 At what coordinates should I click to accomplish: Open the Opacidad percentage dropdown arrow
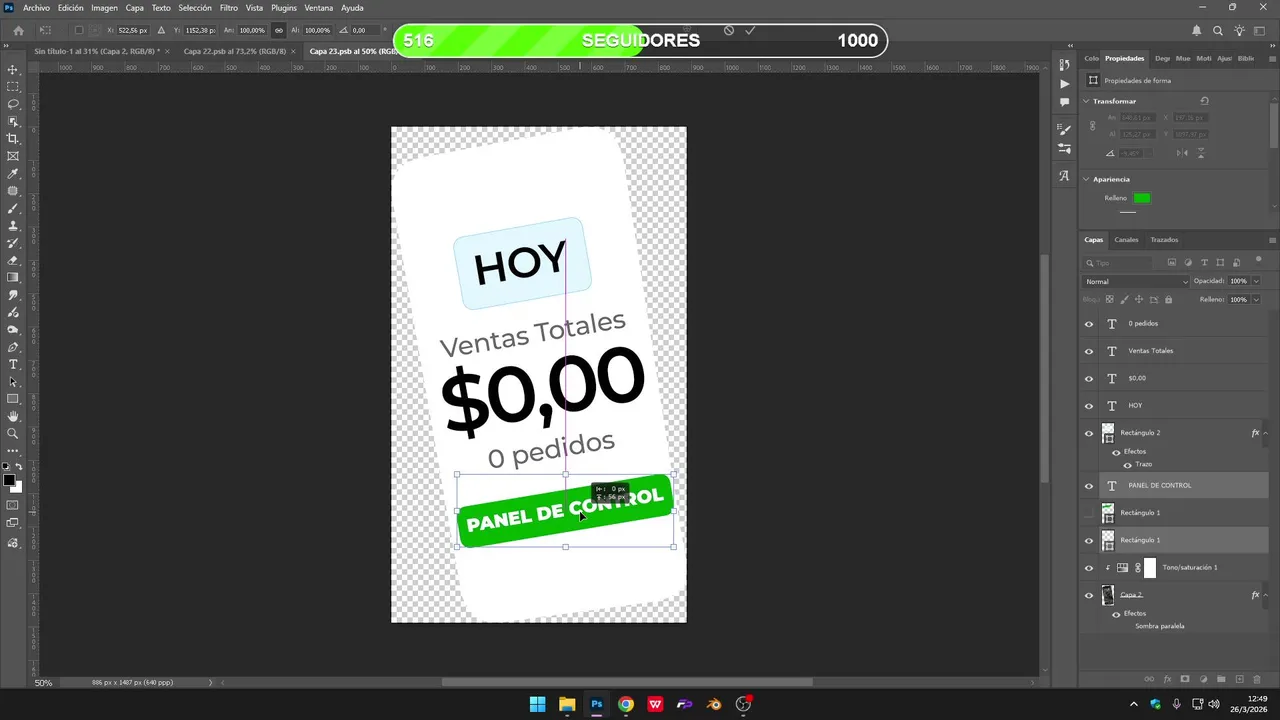pyautogui.click(x=1256, y=282)
